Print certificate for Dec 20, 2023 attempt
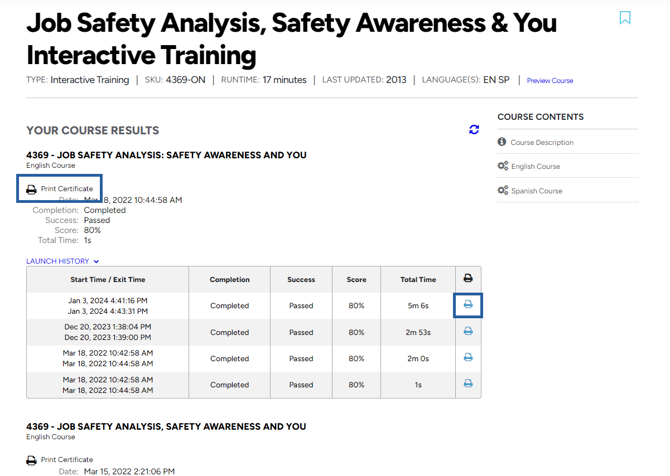Viewport: 670px width, 476px height. coord(468,332)
